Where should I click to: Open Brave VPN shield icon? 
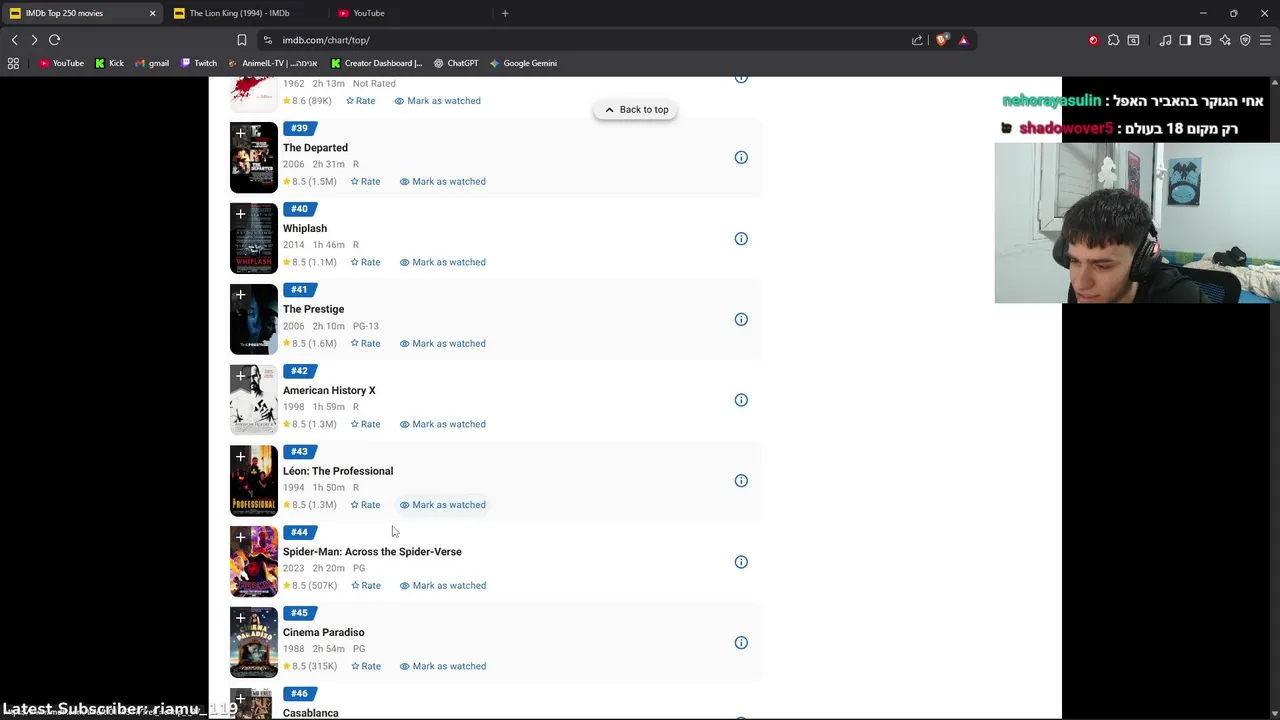tap(1245, 40)
